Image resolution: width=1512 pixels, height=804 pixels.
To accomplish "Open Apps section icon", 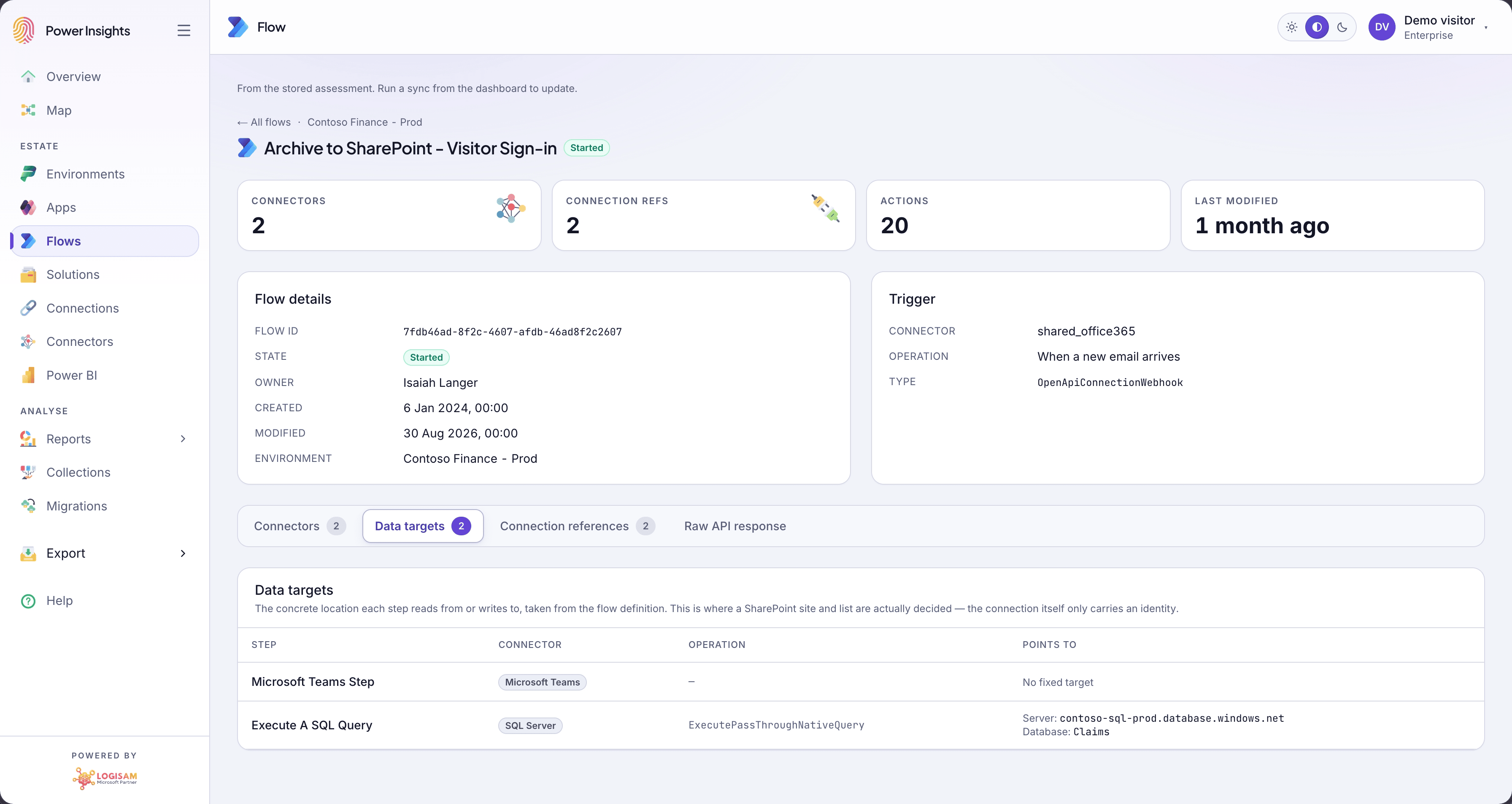I will (x=27, y=208).
